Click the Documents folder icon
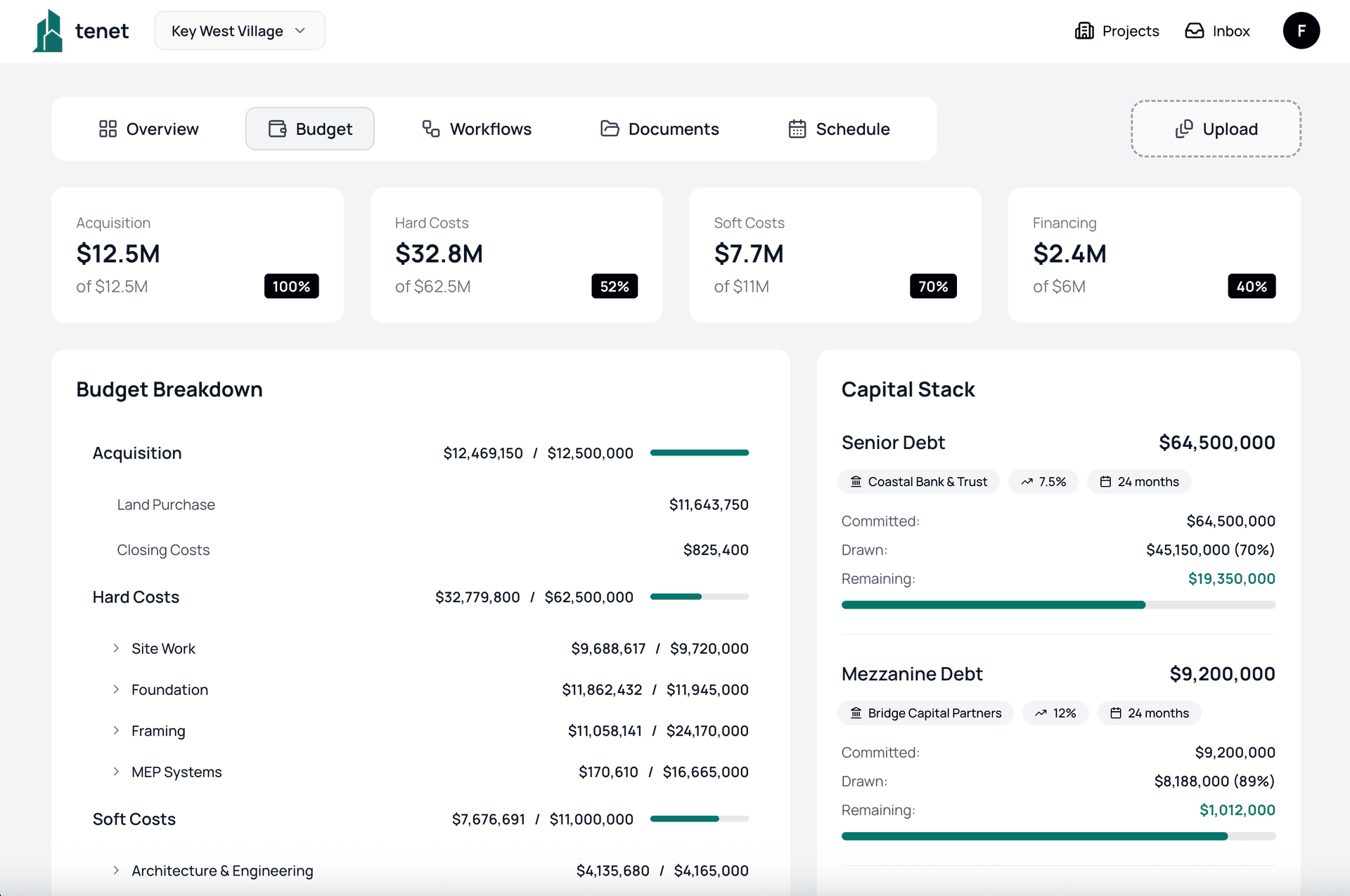1350x896 pixels. [609, 129]
